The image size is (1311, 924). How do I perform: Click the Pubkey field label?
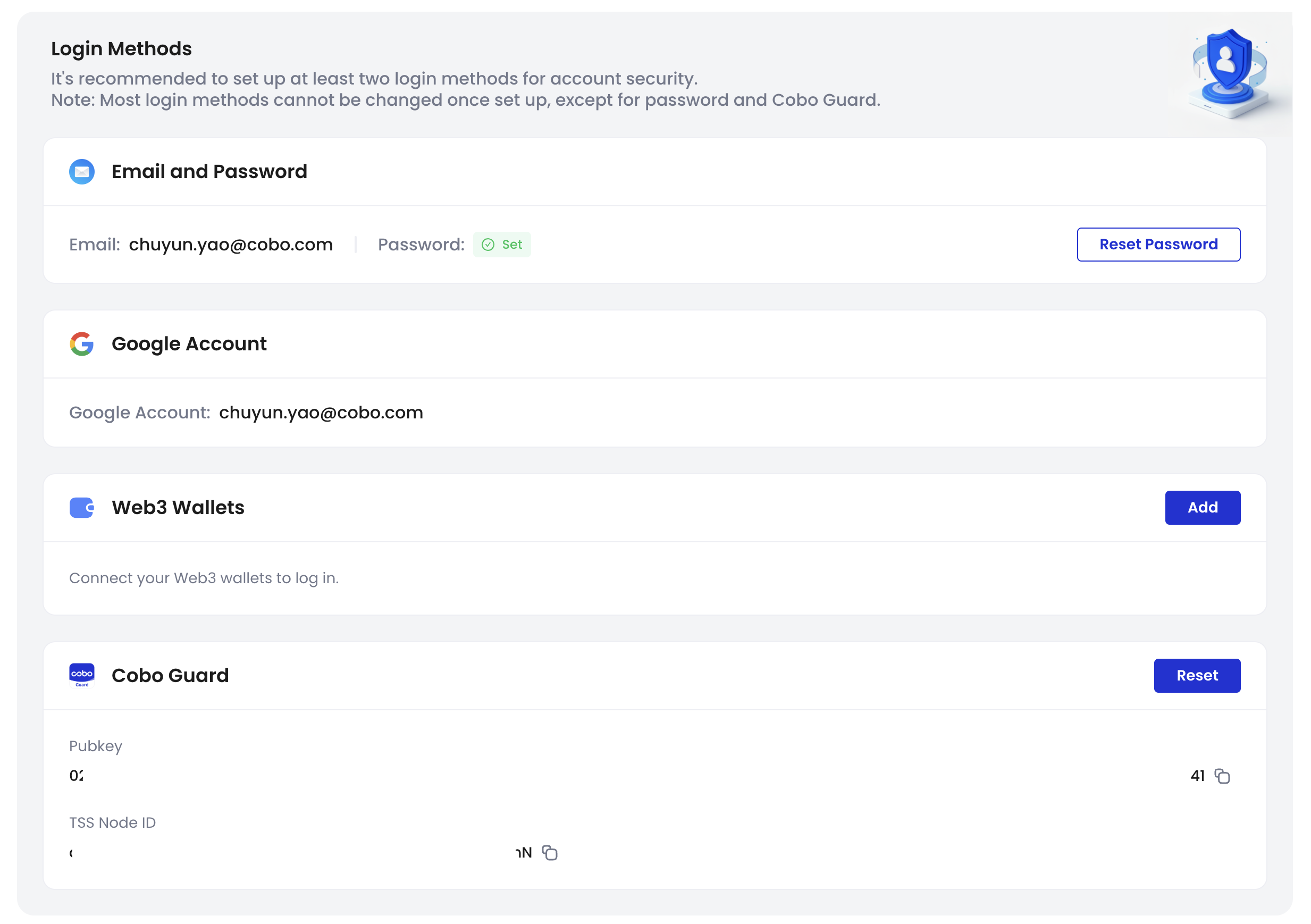tap(95, 746)
